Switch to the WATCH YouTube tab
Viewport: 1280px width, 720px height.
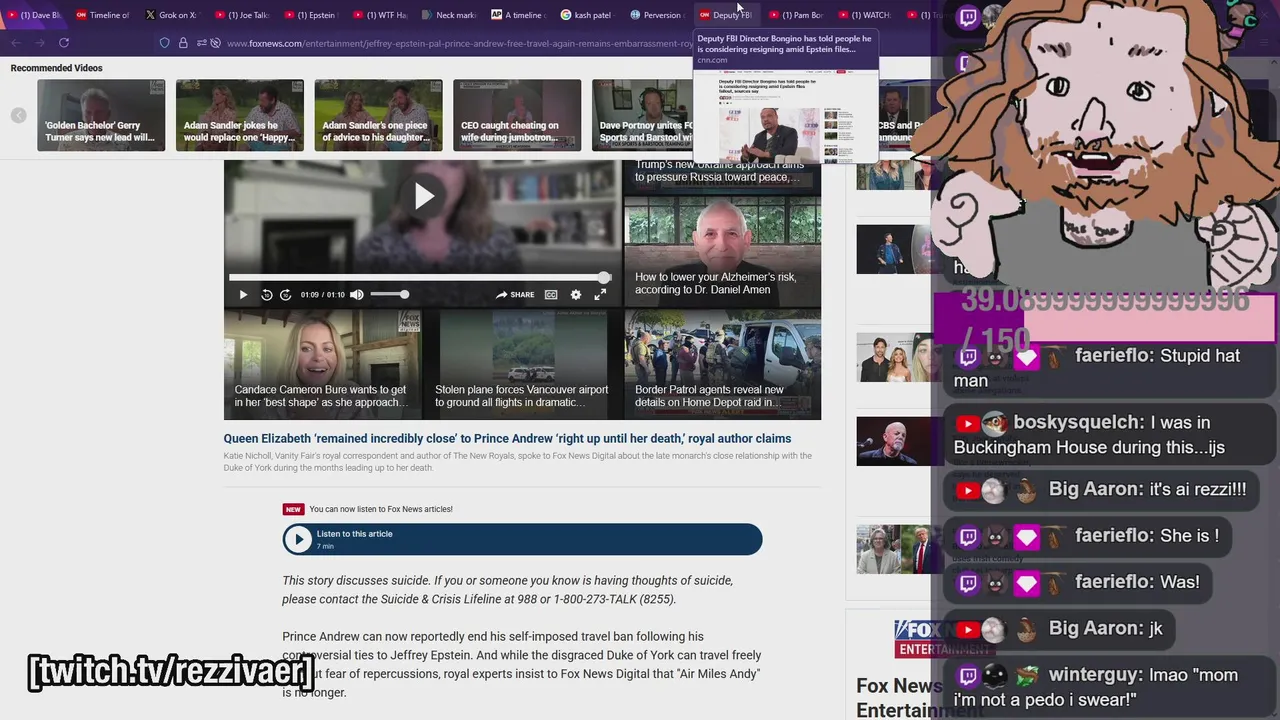coord(863,15)
